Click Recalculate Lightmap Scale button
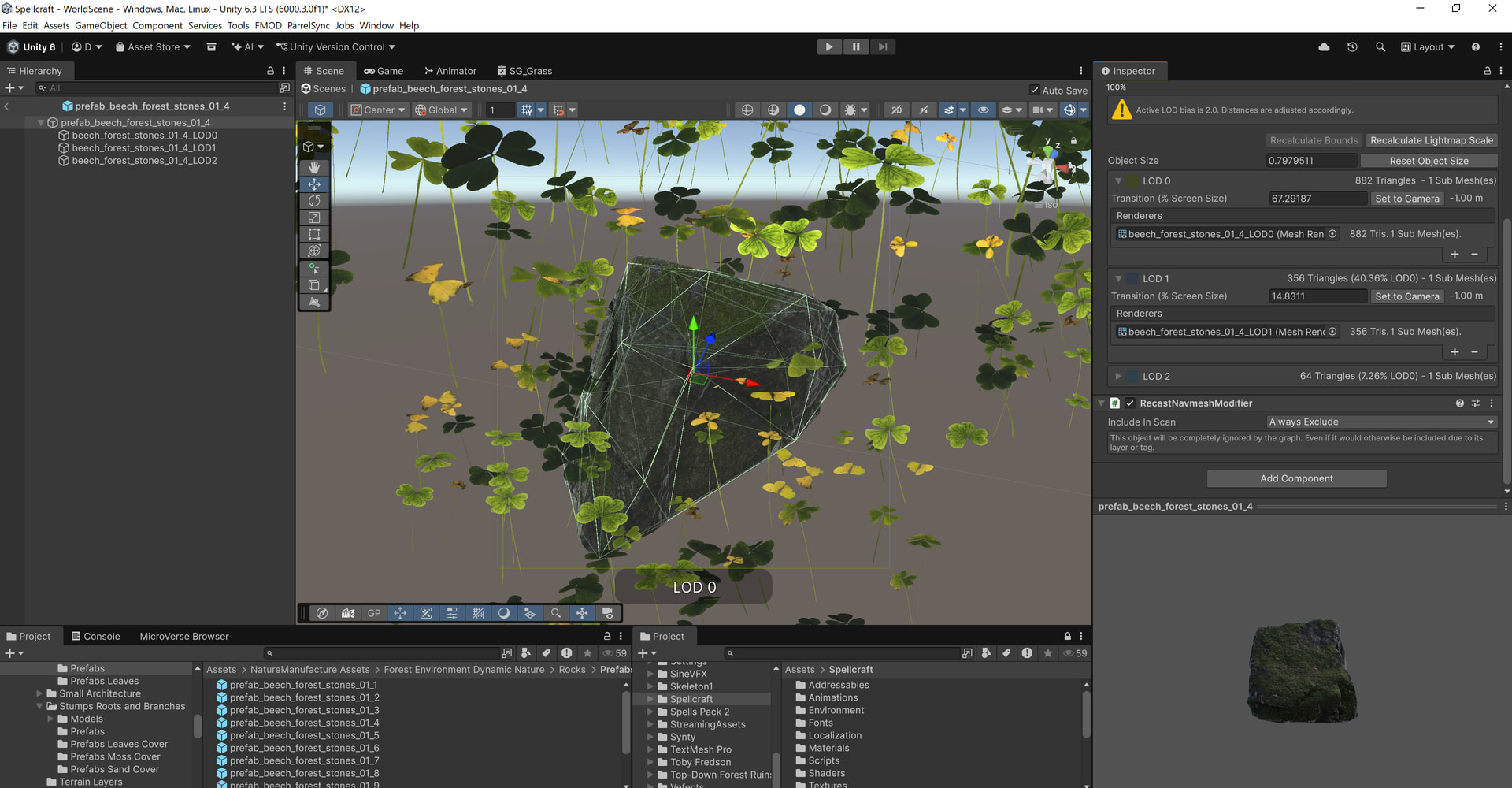The height and width of the screenshot is (788, 1512). [x=1431, y=140]
